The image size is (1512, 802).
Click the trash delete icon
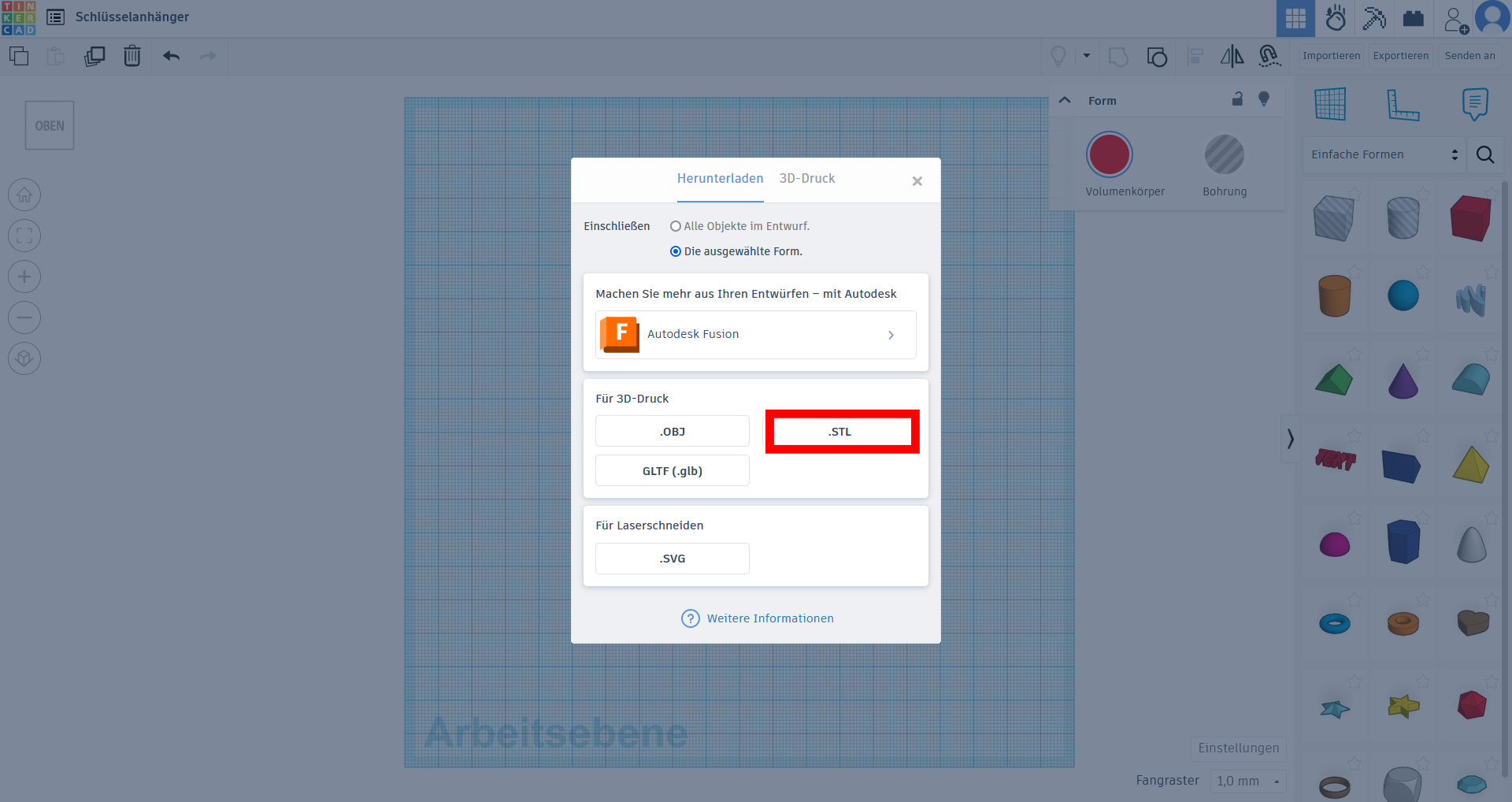tap(132, 56)
